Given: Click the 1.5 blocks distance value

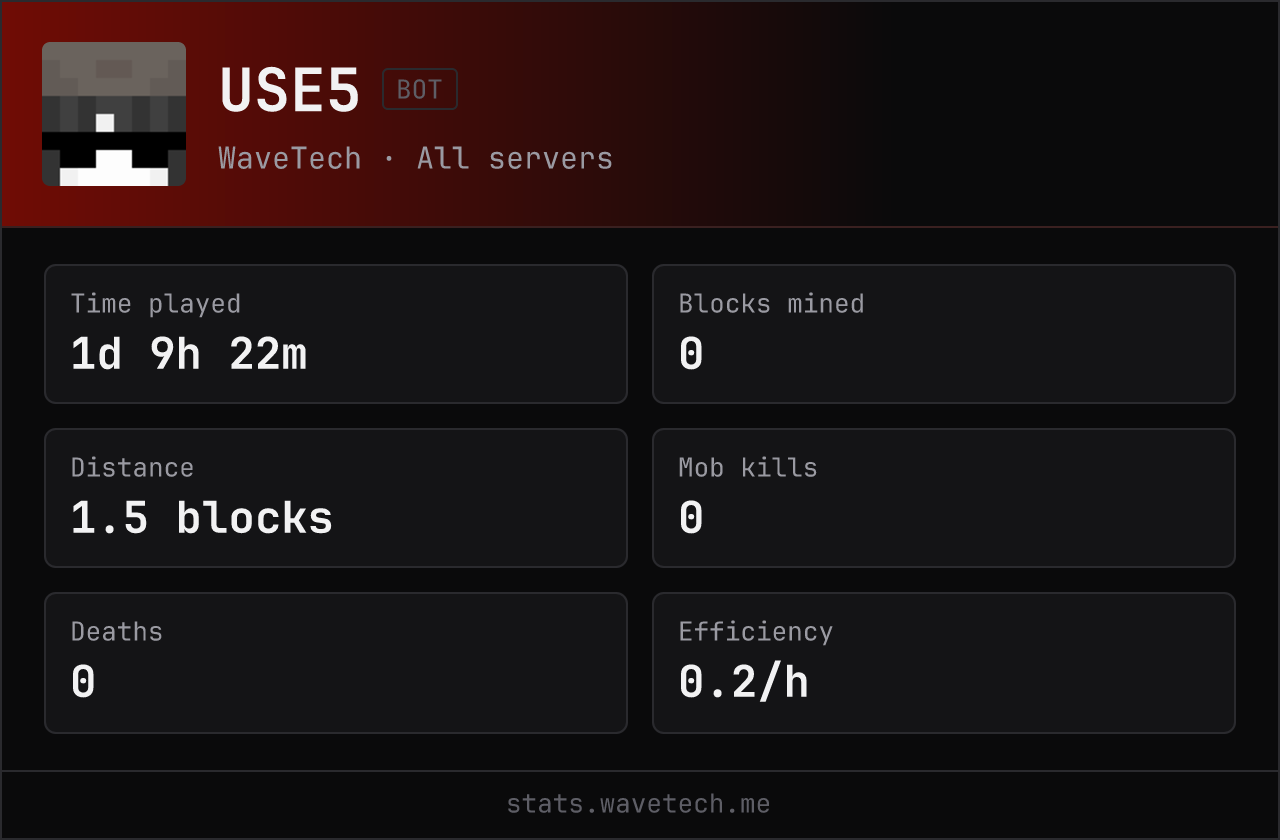Looking at the screenshot, I should pyautogui.click(x=202, y=518).
